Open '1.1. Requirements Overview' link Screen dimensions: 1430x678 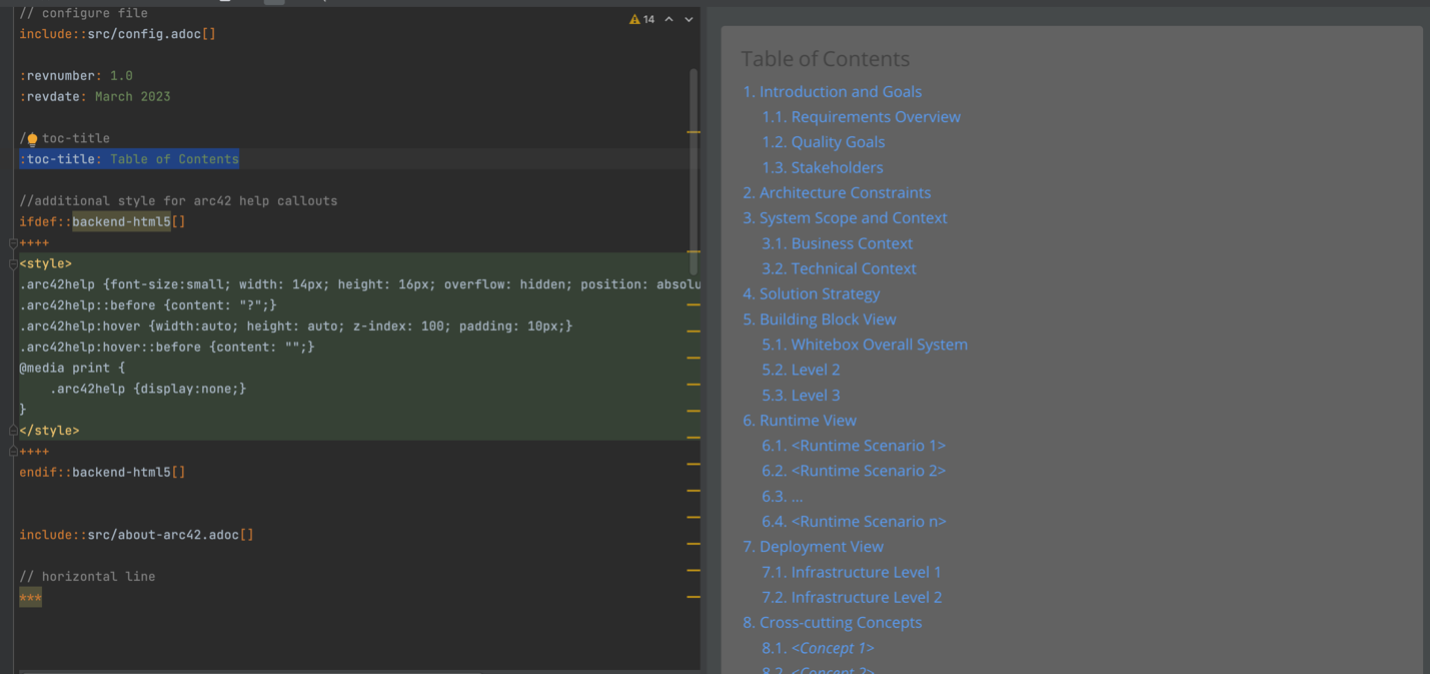[861, 117]
